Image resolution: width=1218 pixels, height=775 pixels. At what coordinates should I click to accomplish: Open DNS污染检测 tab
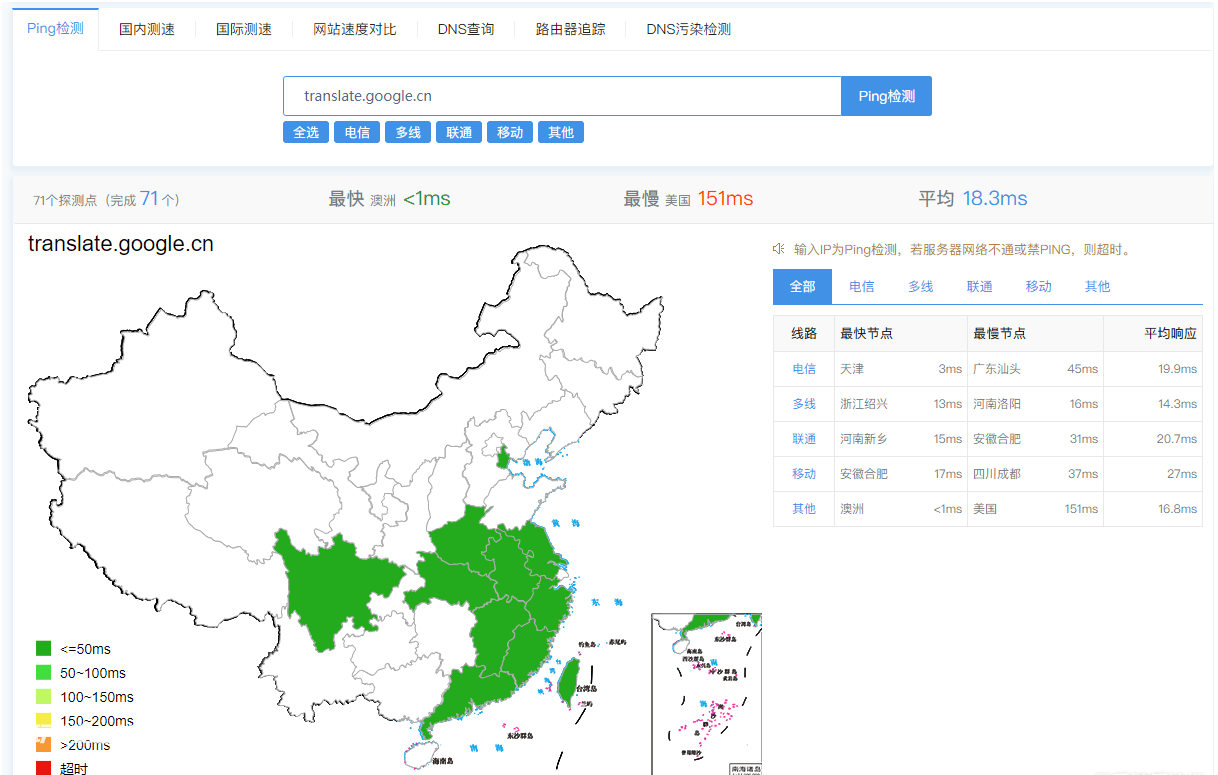click(688, 29)
